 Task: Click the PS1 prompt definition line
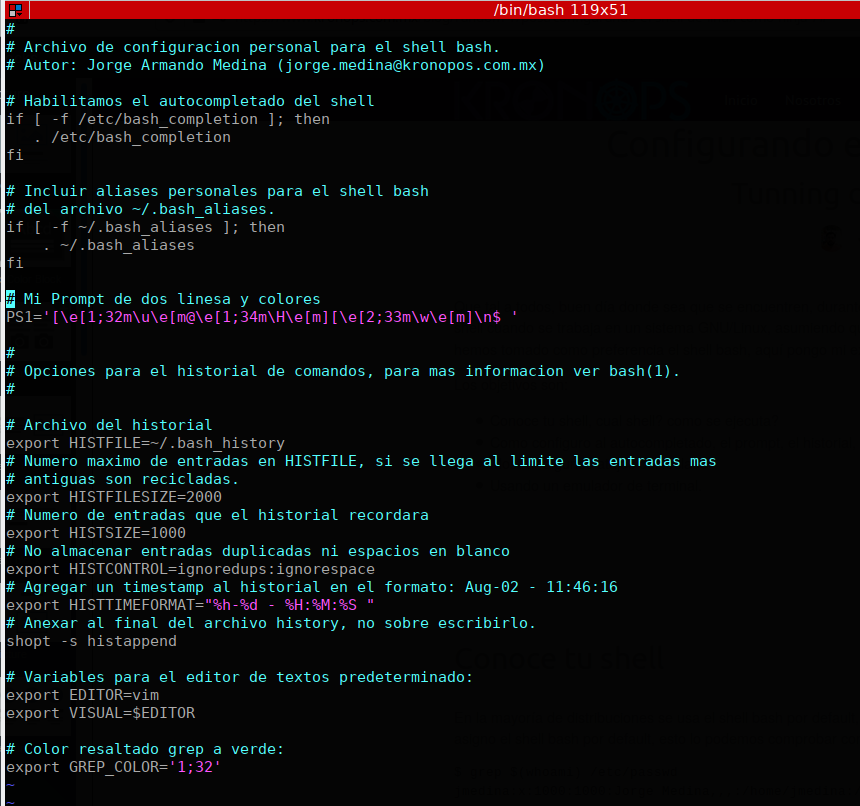click(x=260, y=317)
